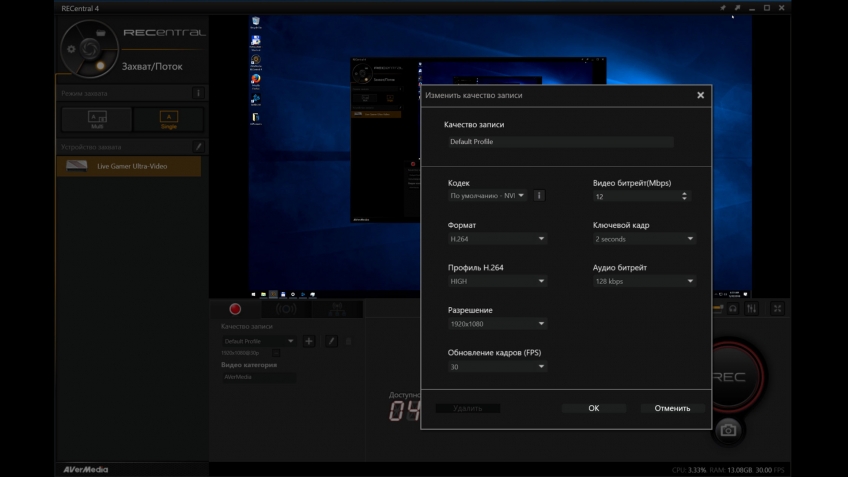Switch to Multi capture mode
Viewport: 848px width, 477px height.
97,120
